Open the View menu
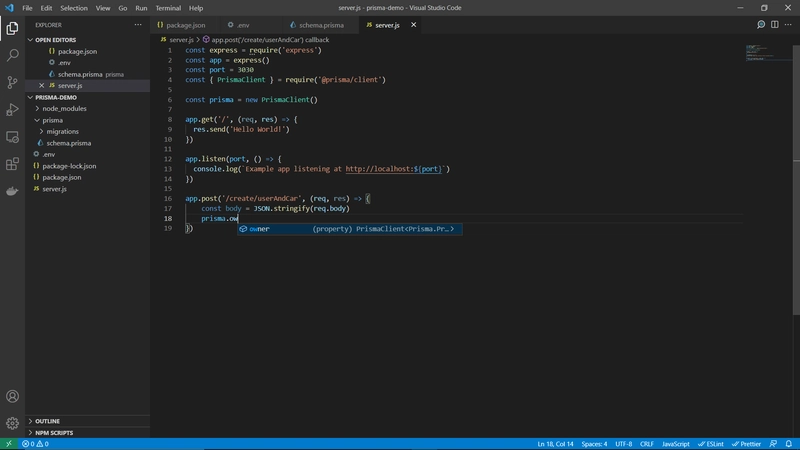 pyautogui.click(x=103, y=8)
